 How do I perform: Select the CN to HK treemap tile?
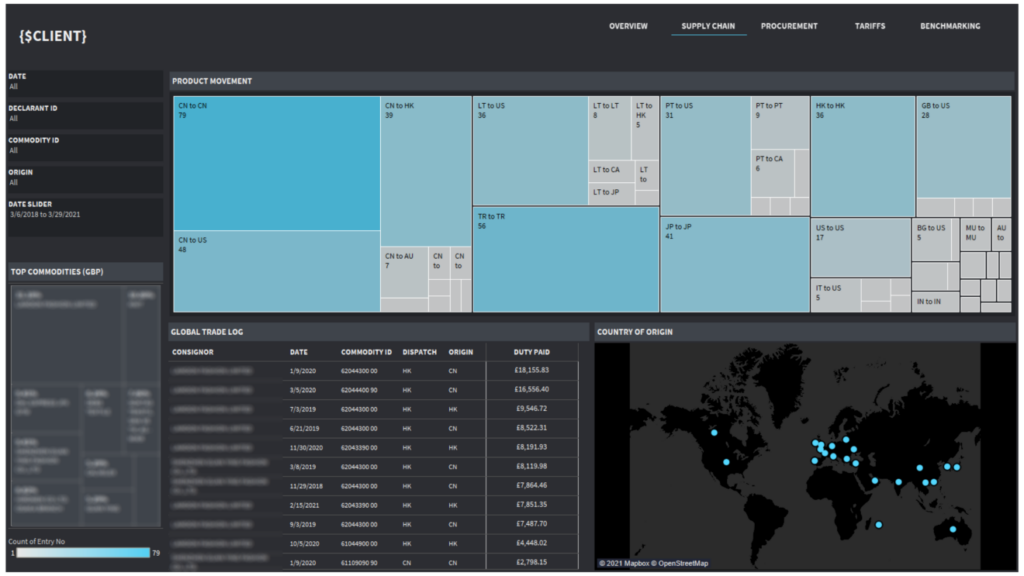tap(426, 171)
